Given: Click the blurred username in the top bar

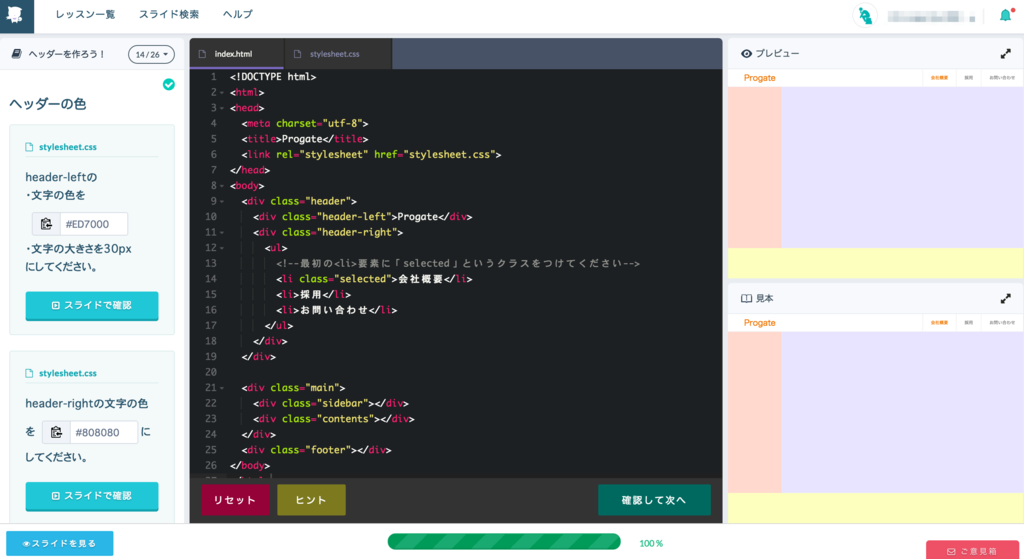Looking at the screenshot, I should [931, 17].
